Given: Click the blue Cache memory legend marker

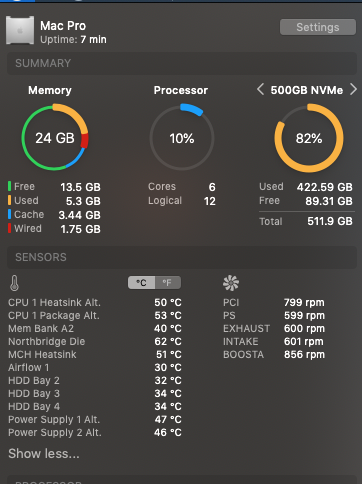Looking at the screenshot, I should (10, 214).
